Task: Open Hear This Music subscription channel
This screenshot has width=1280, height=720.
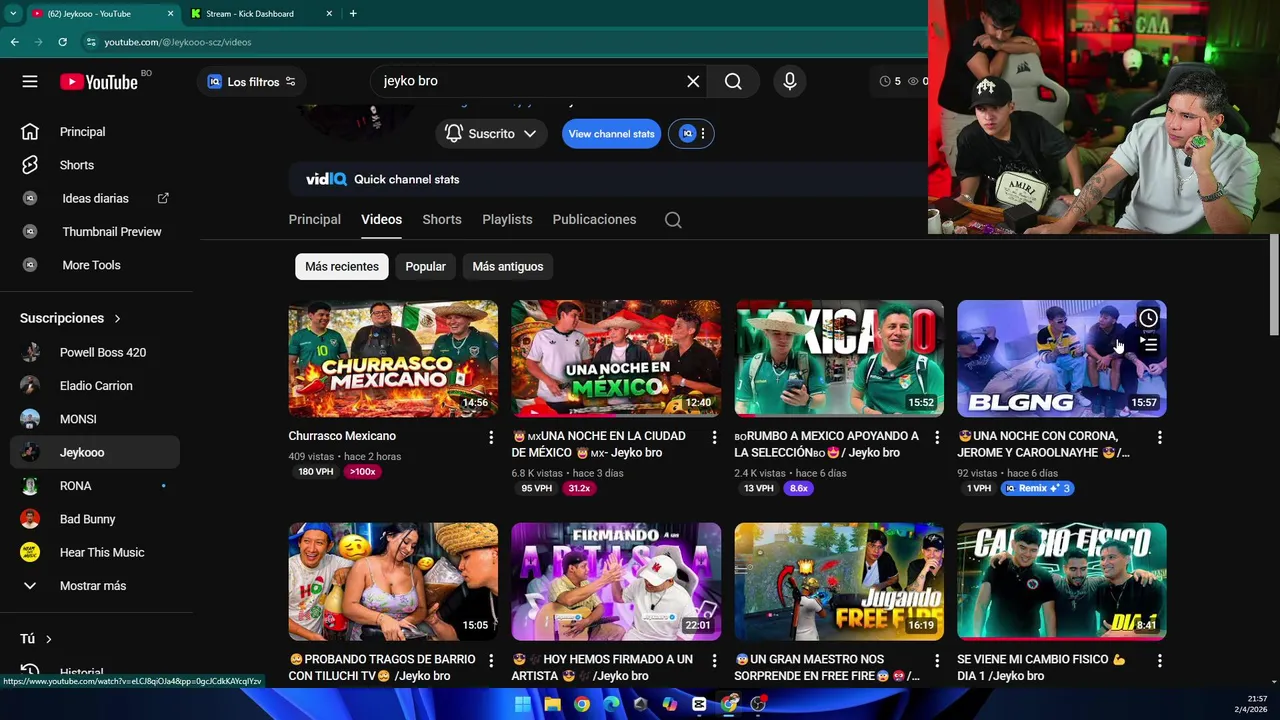Action: (95, 553)
